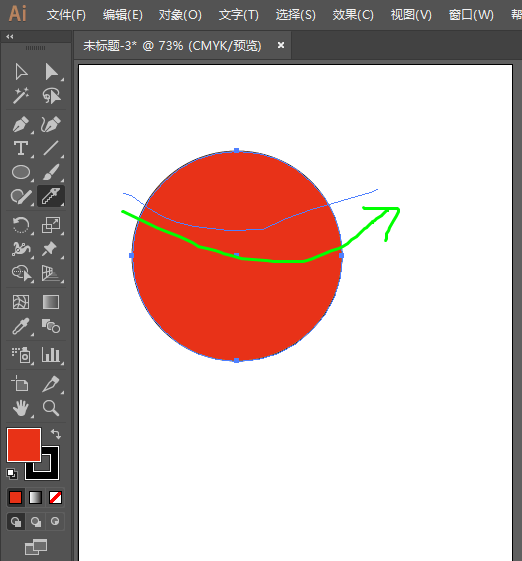Select the Line Segment tool
The height and width of the screenshot is (561, 522).
(51, 148)
